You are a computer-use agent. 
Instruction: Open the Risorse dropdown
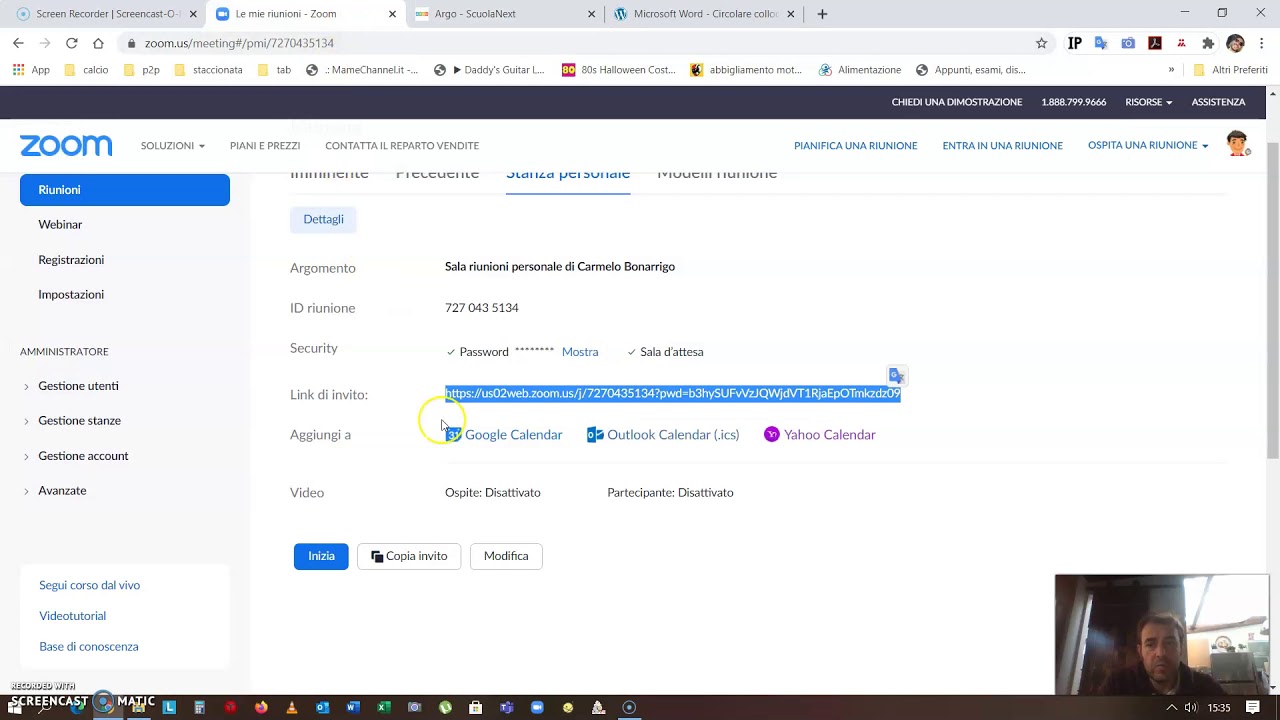(1148, 102)
